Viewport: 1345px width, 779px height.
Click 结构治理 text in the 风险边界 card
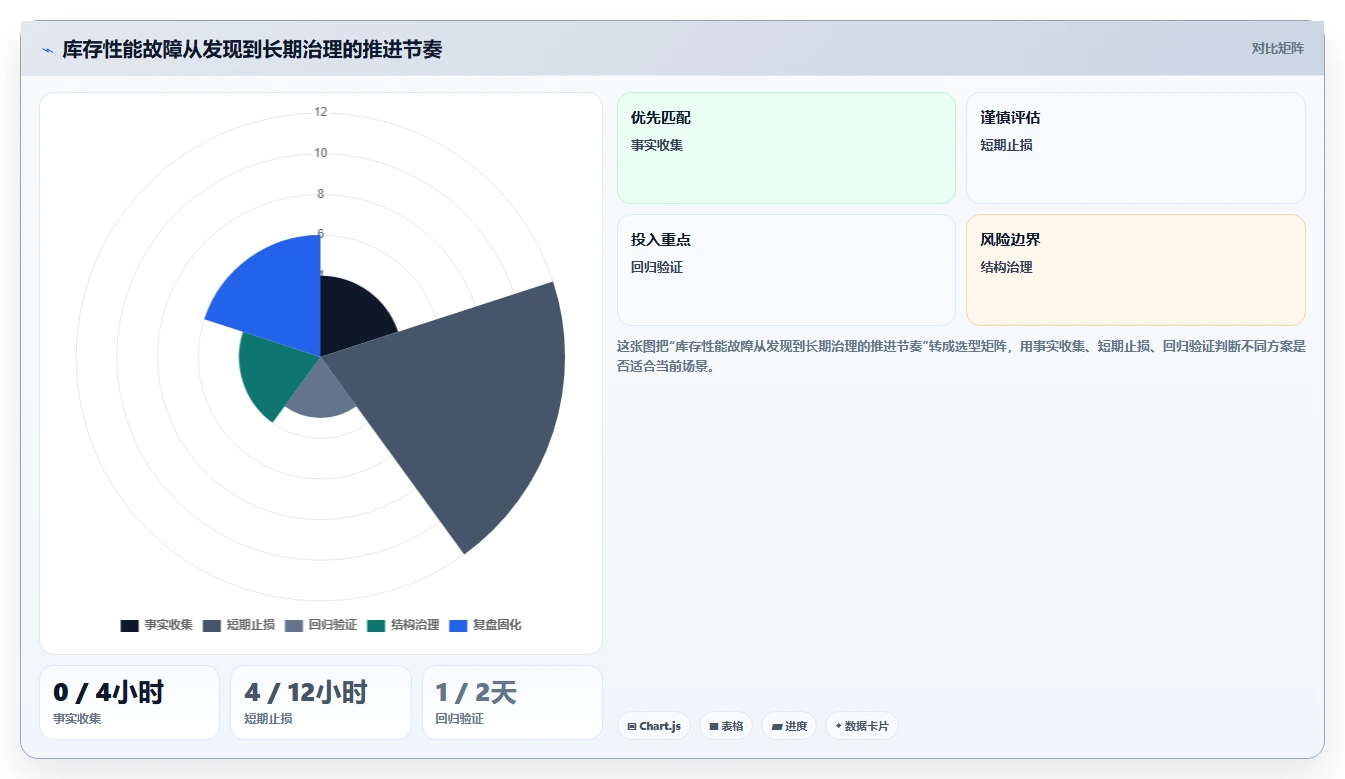pyautogui.click(x=1006, y=267)
